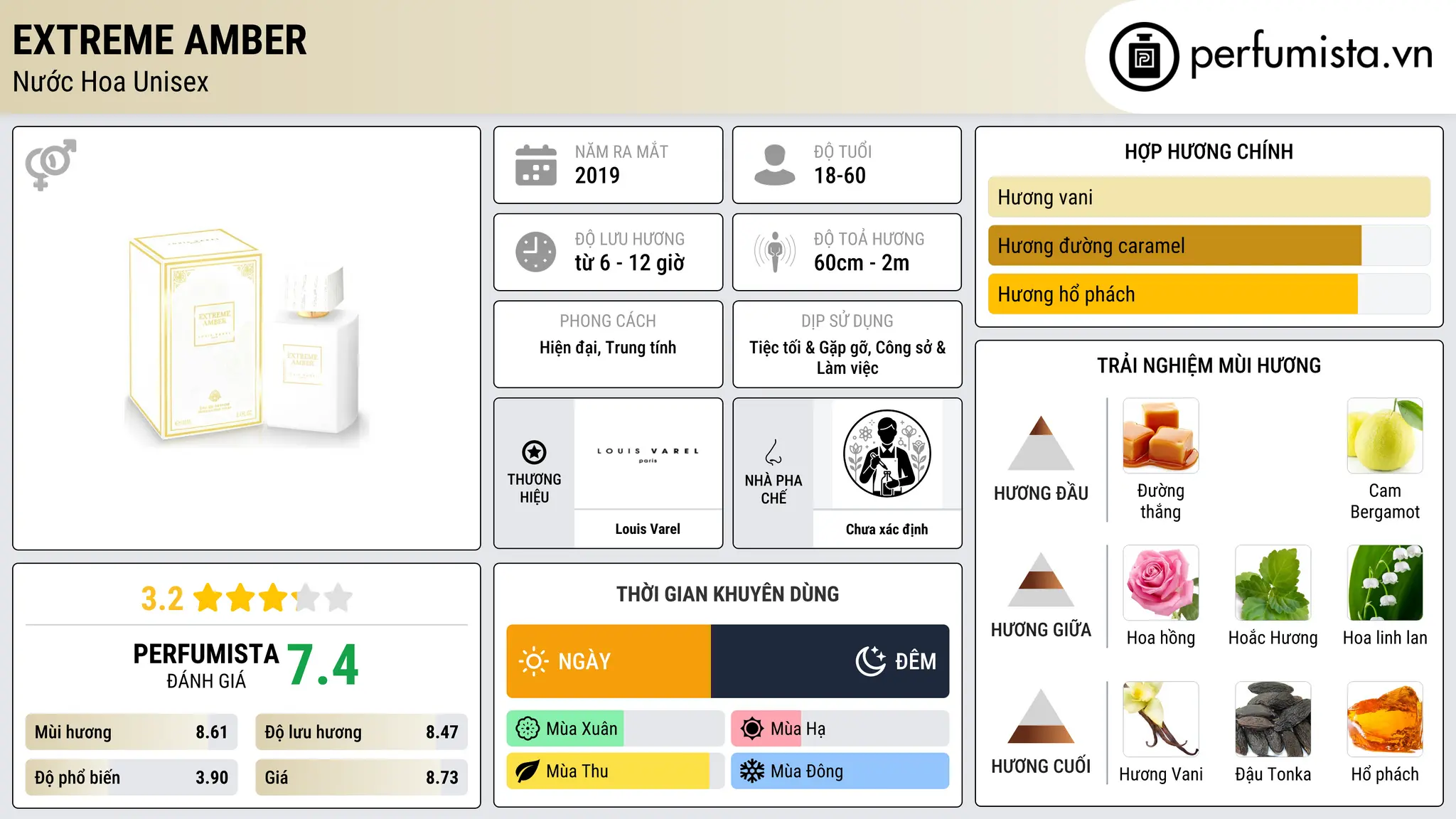1456x819 pixels.
Task: Click the Mùa Hạ season bar
Action: [840, 729]
